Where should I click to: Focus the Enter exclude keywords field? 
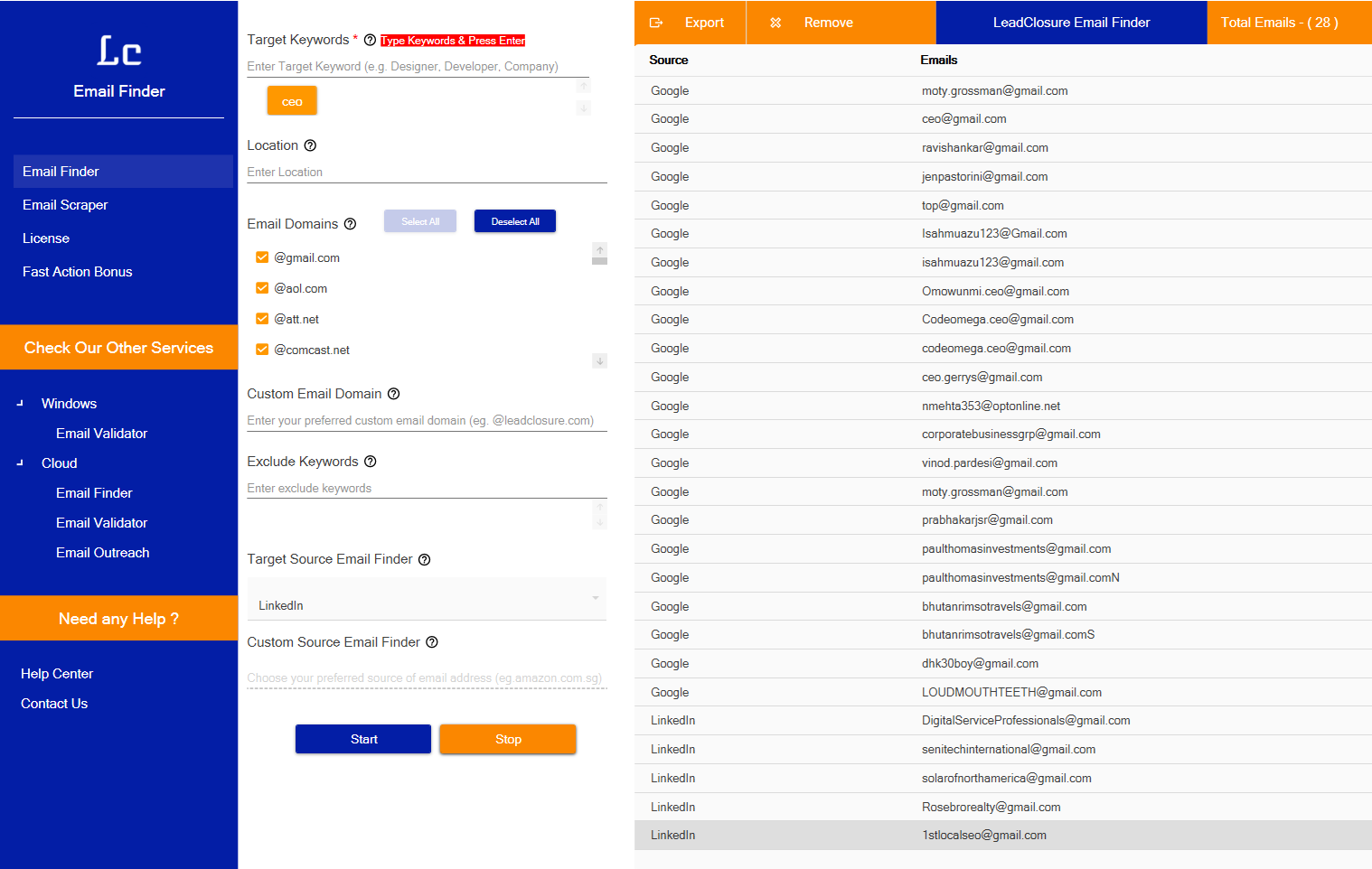427,489
